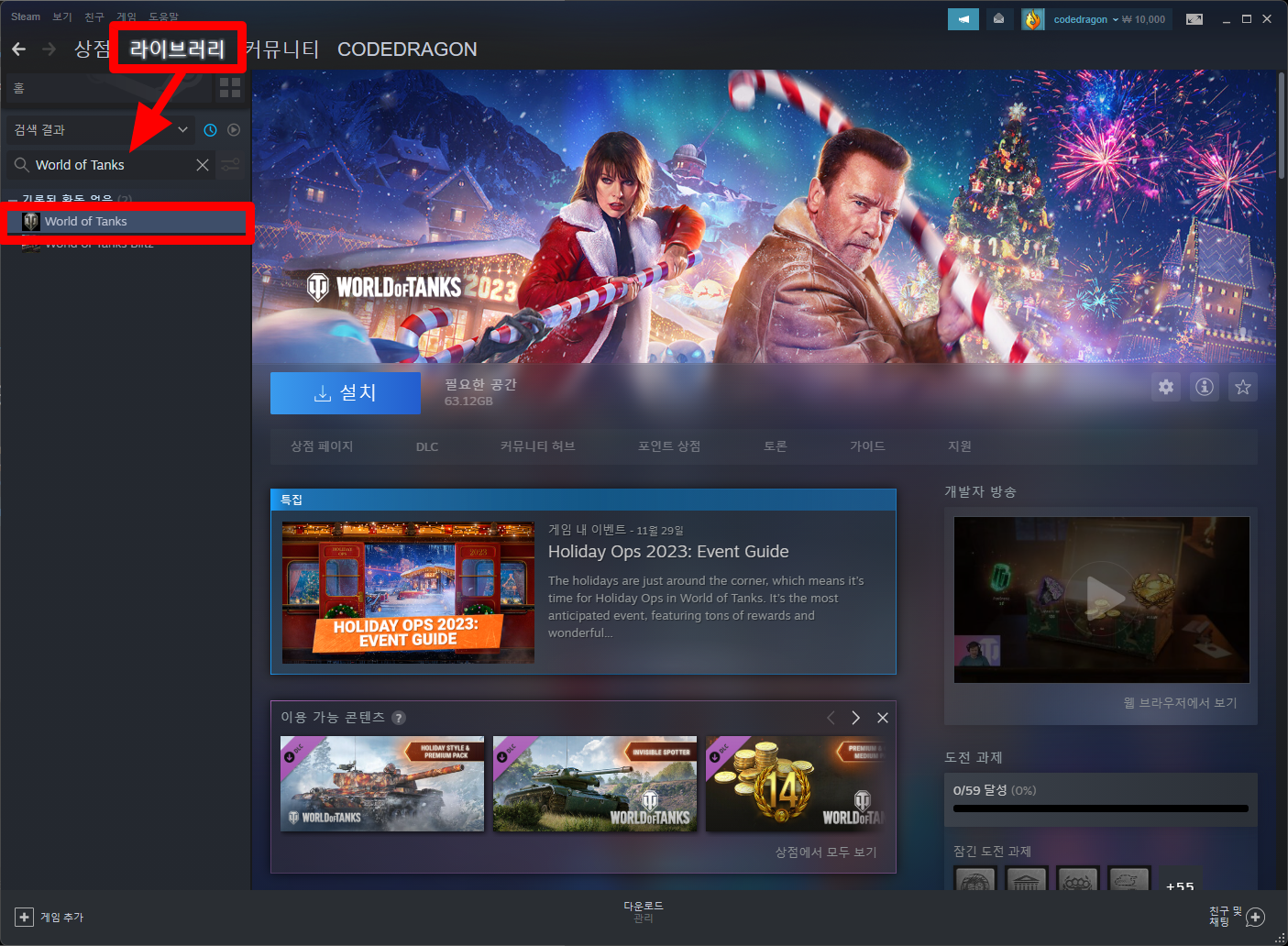
Task: Click the recent activity clock icon
Action: point(210,130)
